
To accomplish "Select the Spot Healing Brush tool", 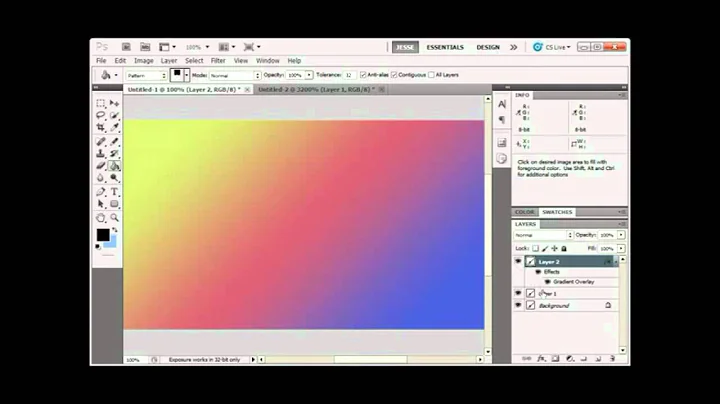I will click(x=101, y=141).
